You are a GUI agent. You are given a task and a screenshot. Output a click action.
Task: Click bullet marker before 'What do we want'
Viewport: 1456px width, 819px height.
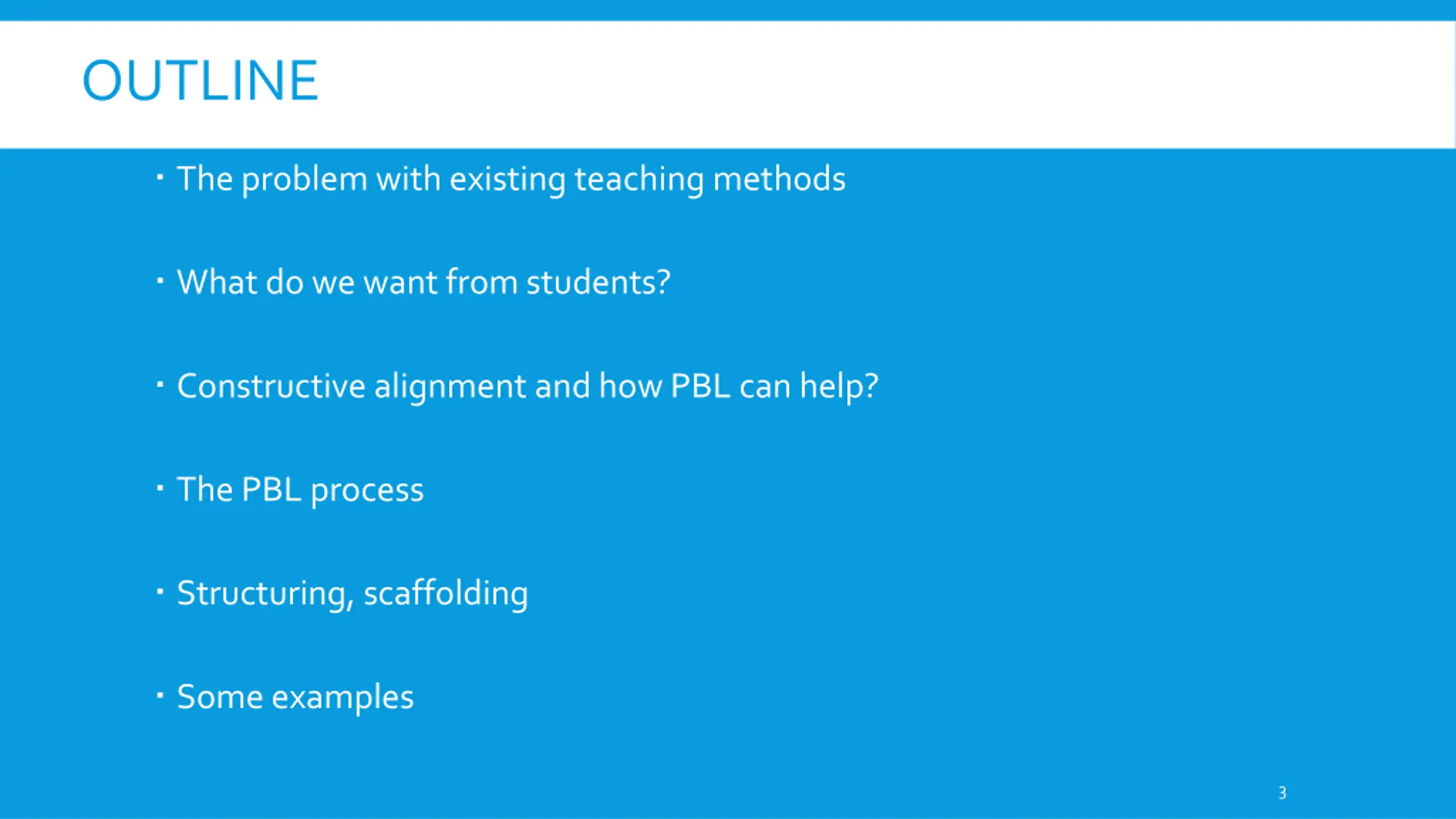pos(160,280)
